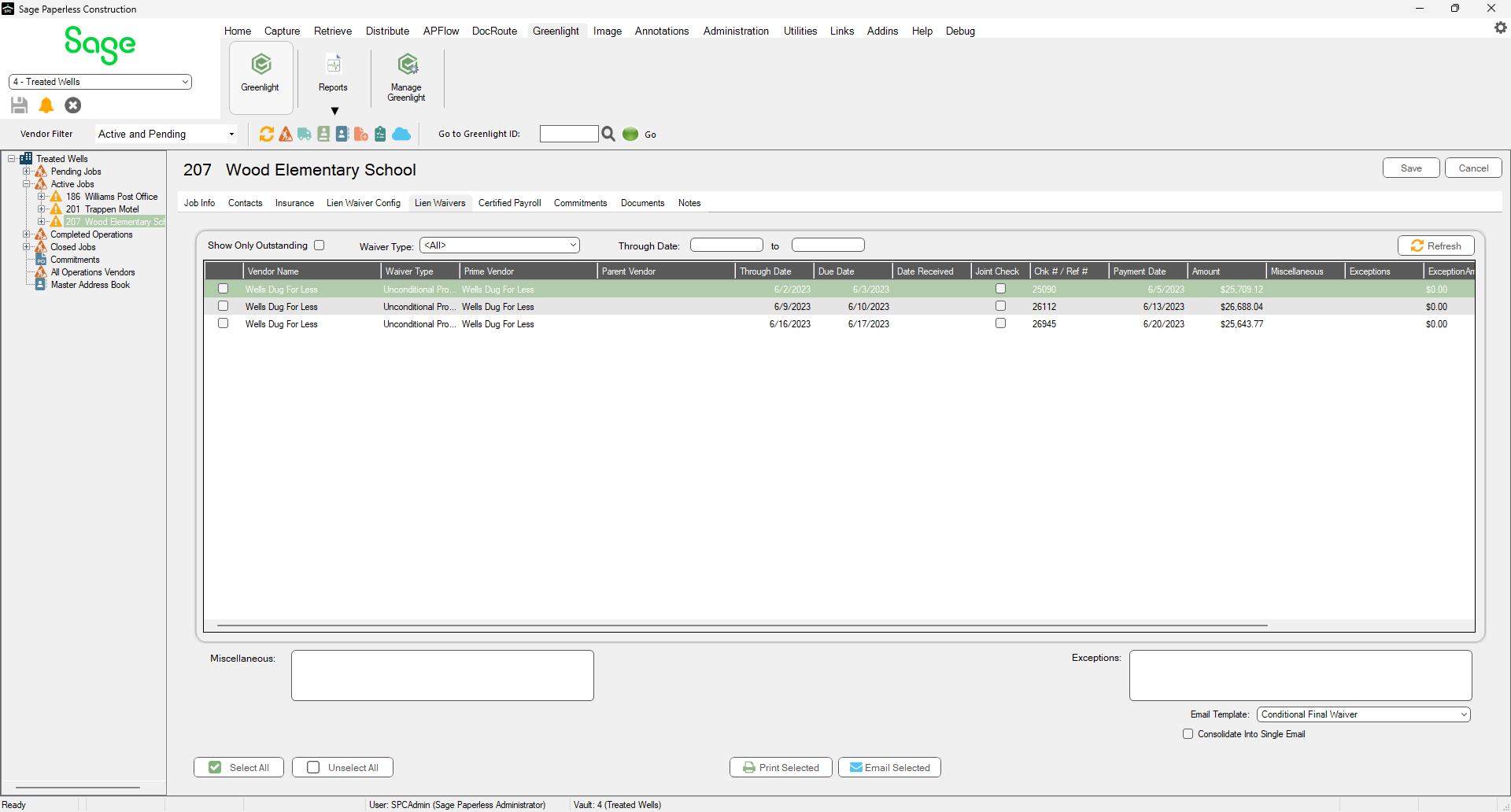Check the row checkbox for through date 6/9/2023

224,306
